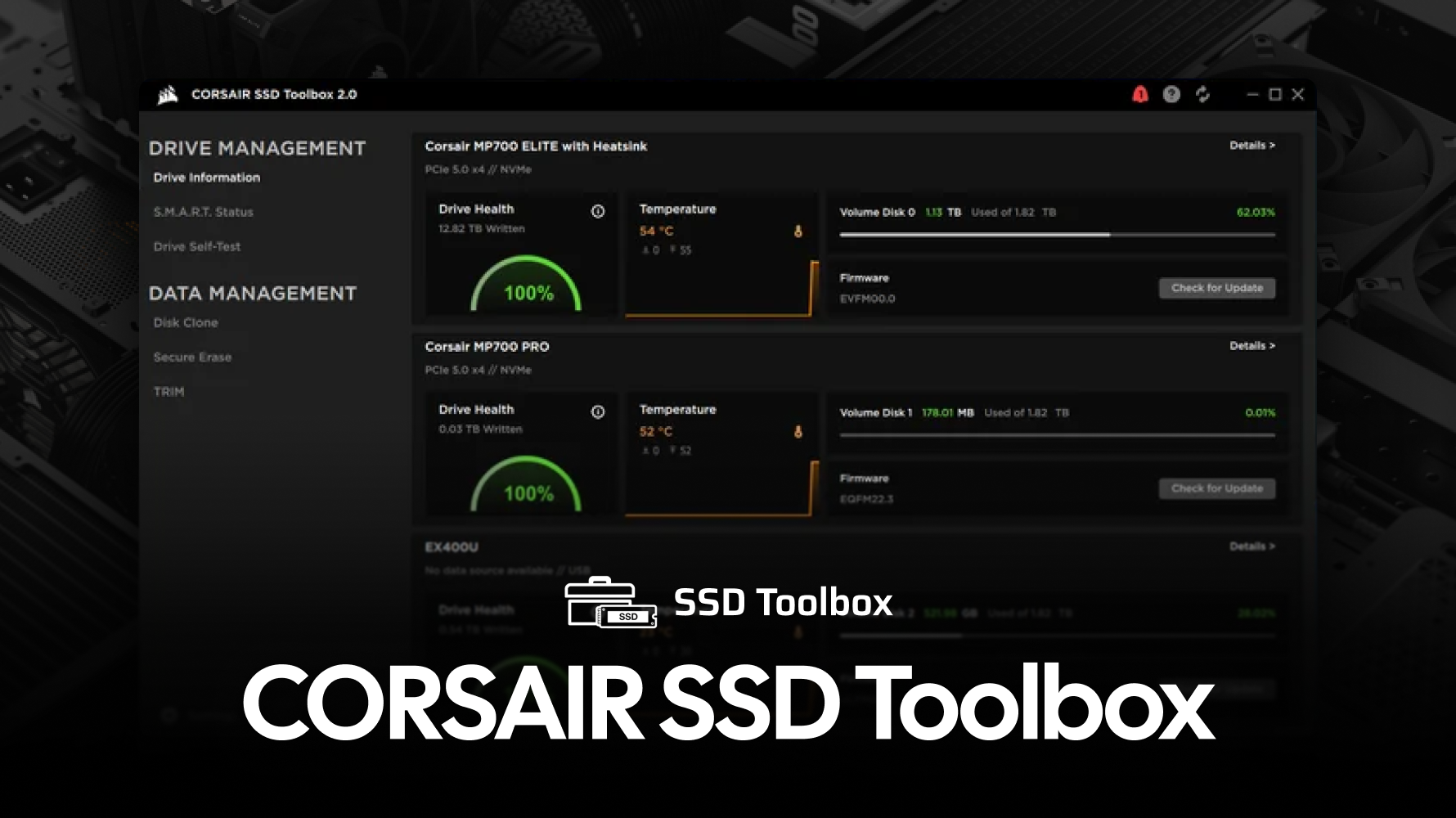
Task: Click the Corsair sails logo in title bar
Action: (168, 95)
